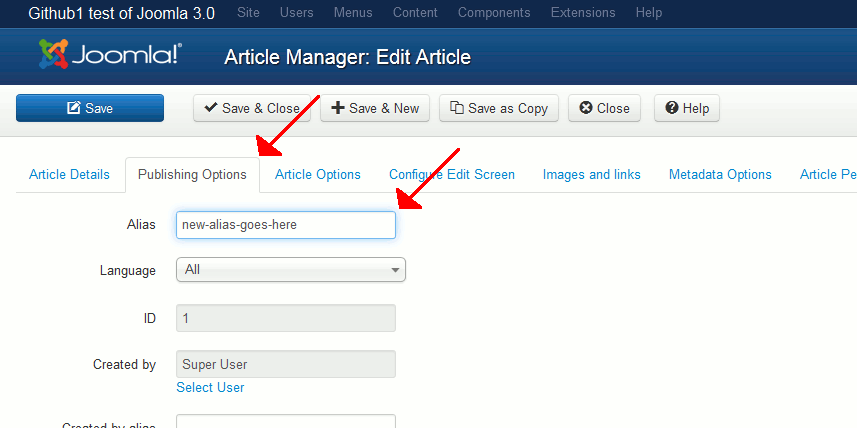Click the Save as Copy button

coord(499,108)
